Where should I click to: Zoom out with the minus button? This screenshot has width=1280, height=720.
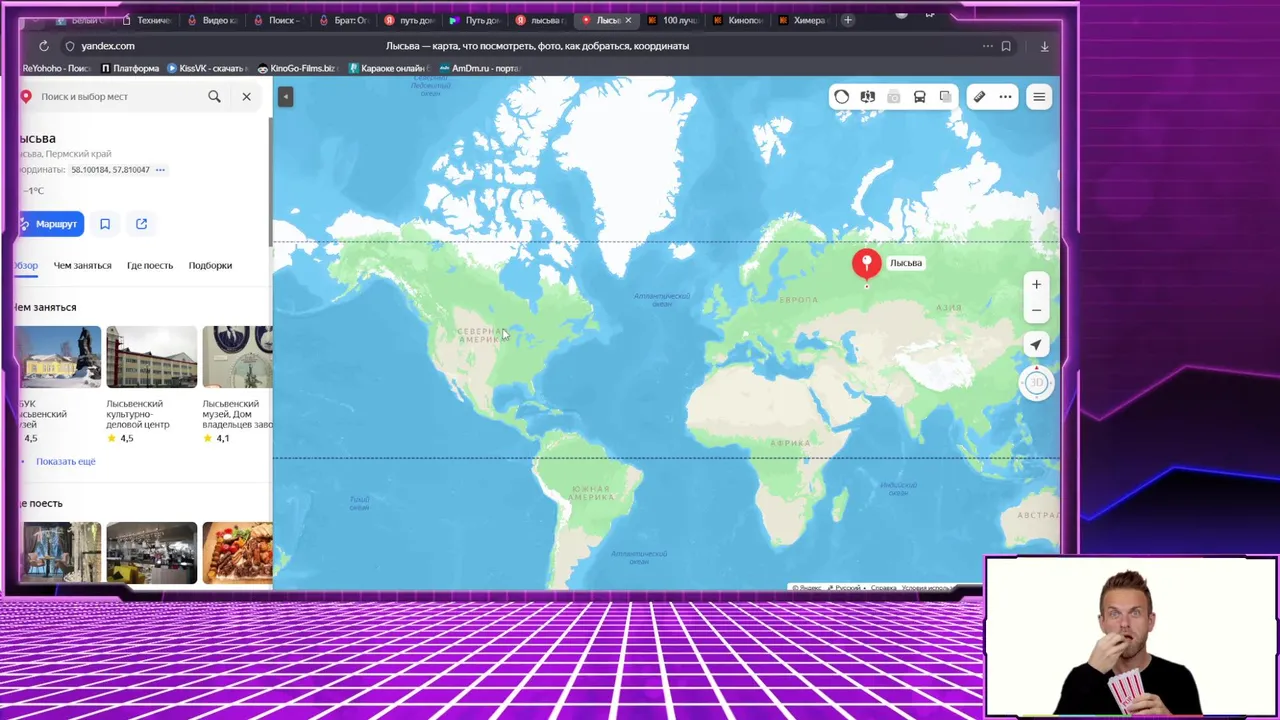click(x=1036, y=310)
